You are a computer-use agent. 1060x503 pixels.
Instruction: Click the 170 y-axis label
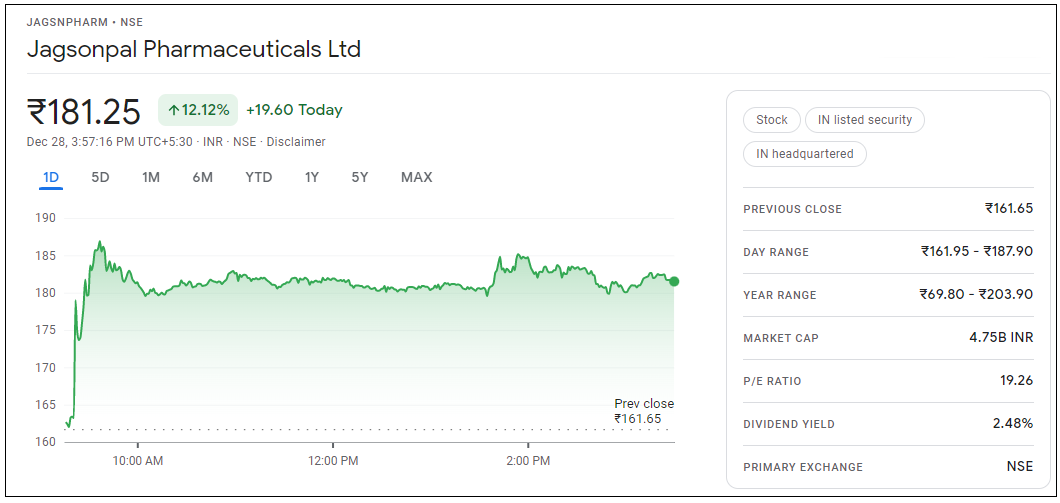pos(46,368)
